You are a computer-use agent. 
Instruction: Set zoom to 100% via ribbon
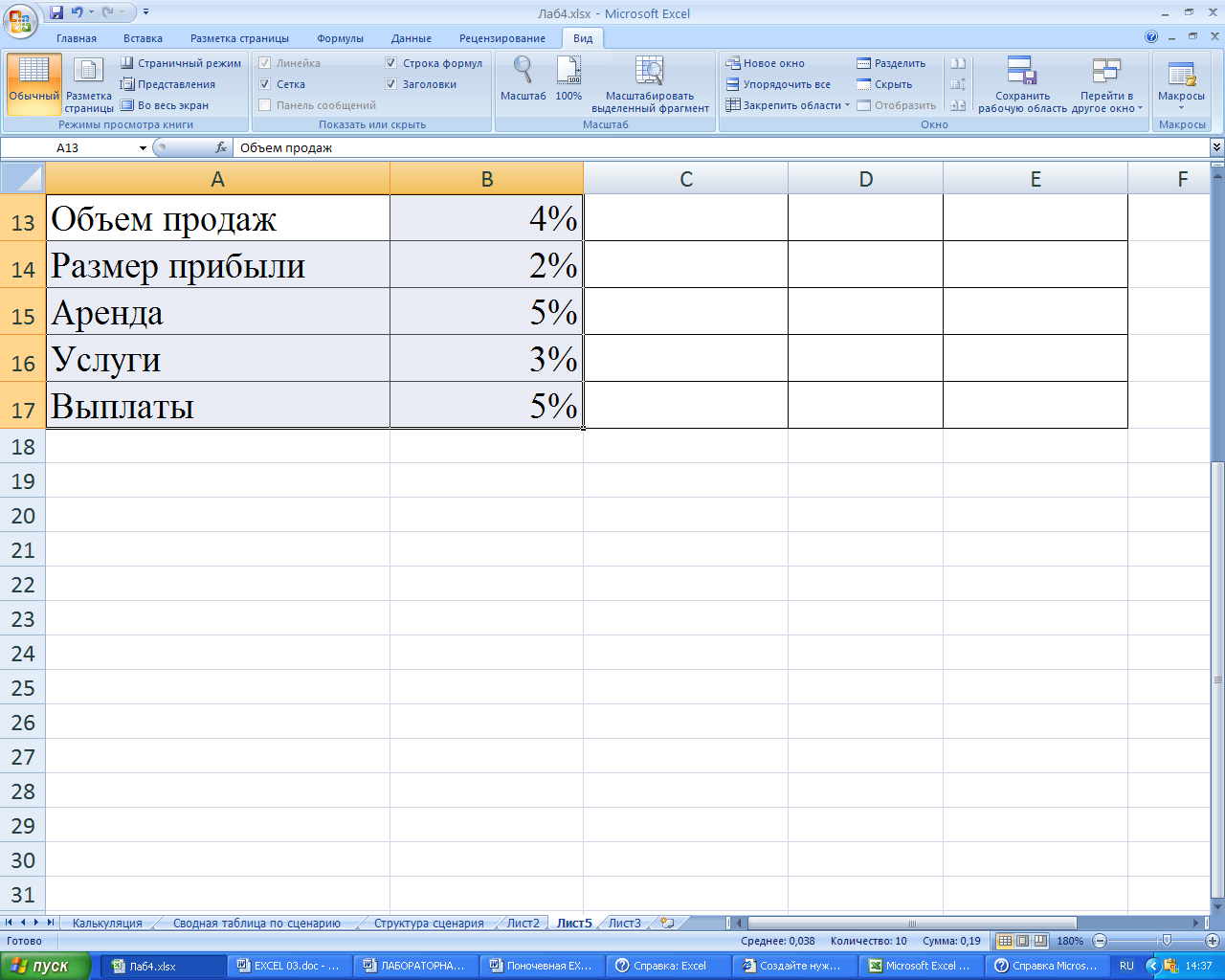568,78
